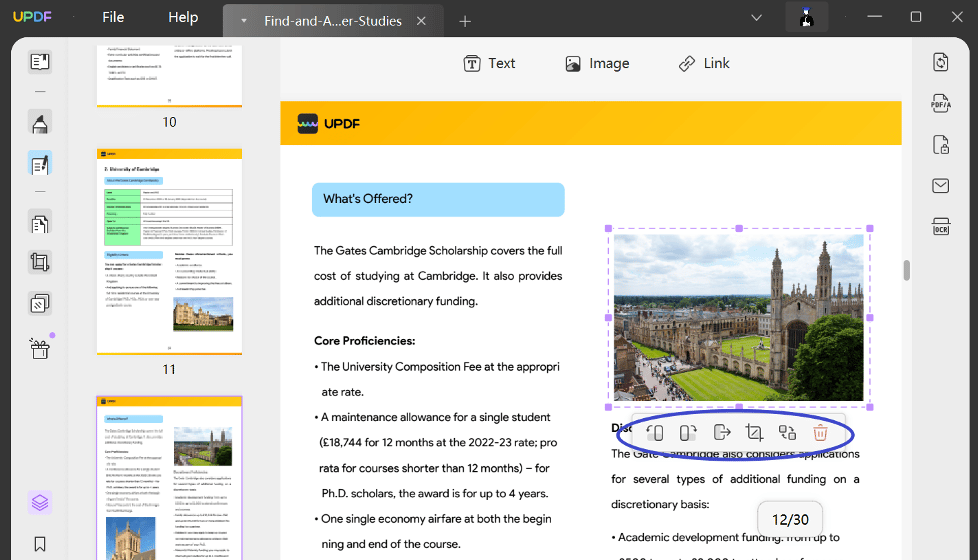
Task: Open the Reader mode icon in left sidebar
Action: pos(40,62)
